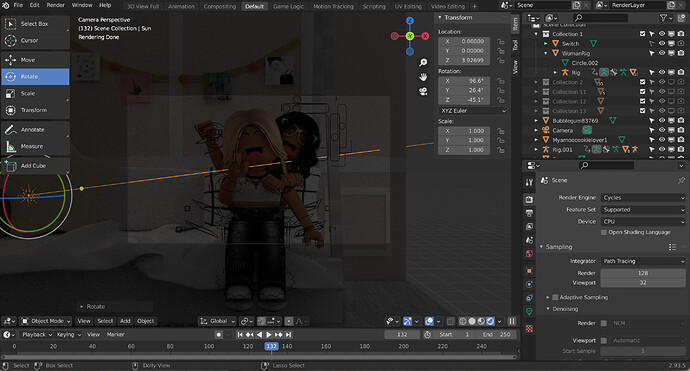Switch to the UV Editing workspace tab
The image size is (690, 371).
click(x=407, y=6)
